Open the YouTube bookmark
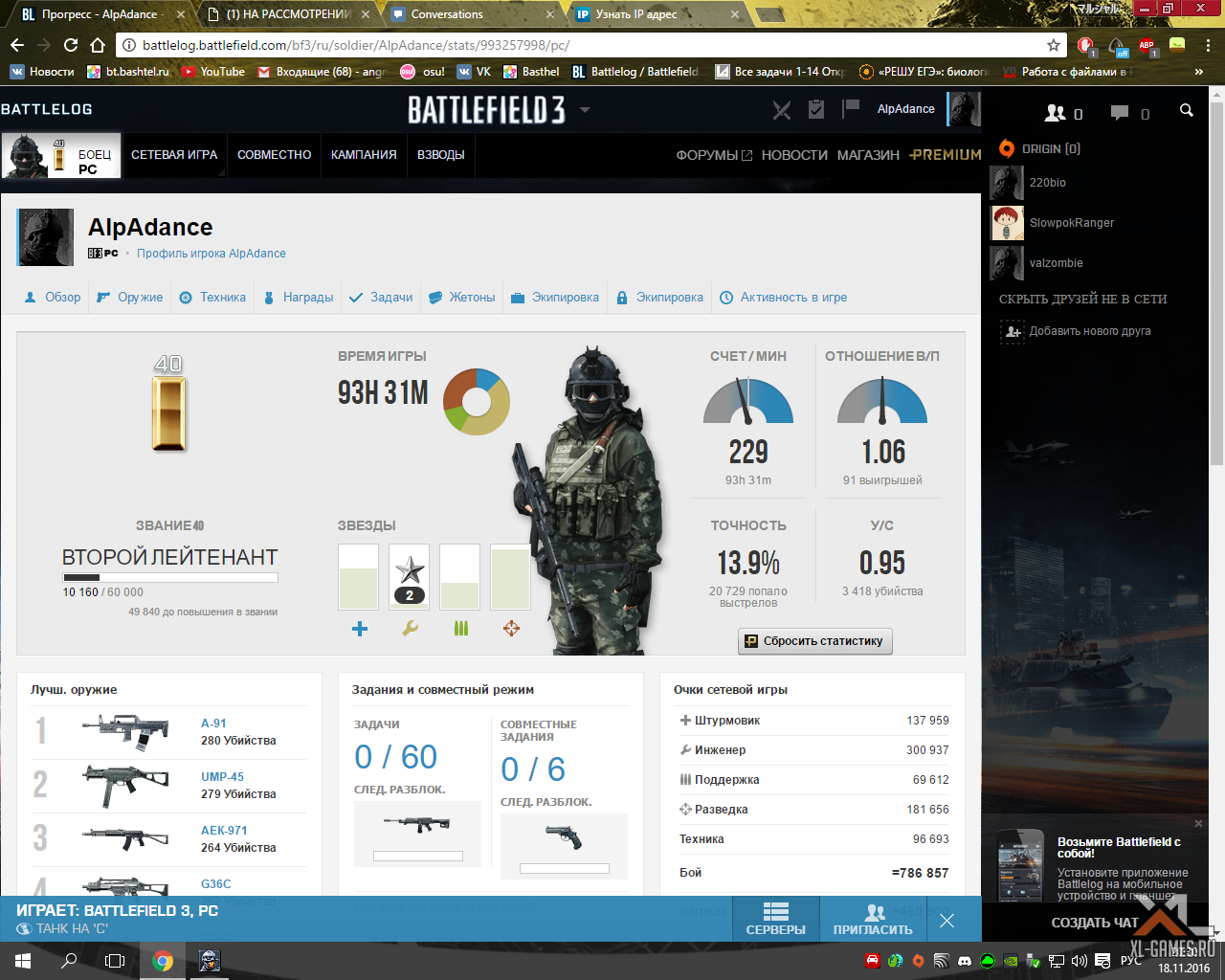 213,72
